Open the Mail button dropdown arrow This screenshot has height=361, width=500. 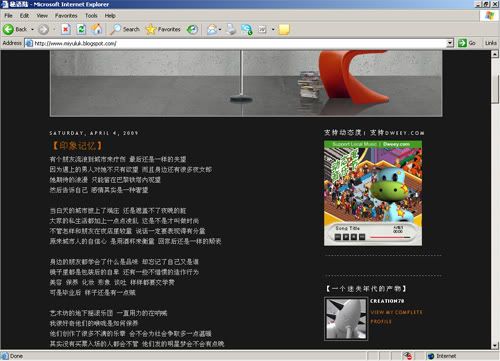pos(220,30)
